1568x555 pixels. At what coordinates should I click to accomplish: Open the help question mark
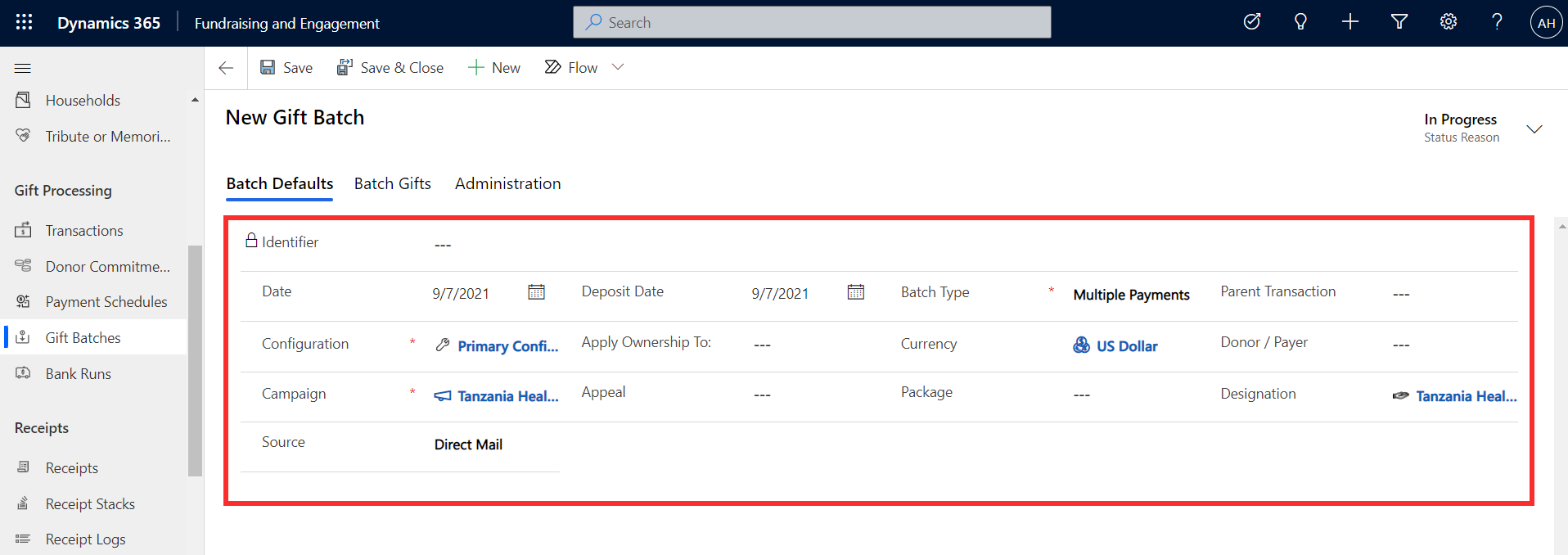(1497, 22)
